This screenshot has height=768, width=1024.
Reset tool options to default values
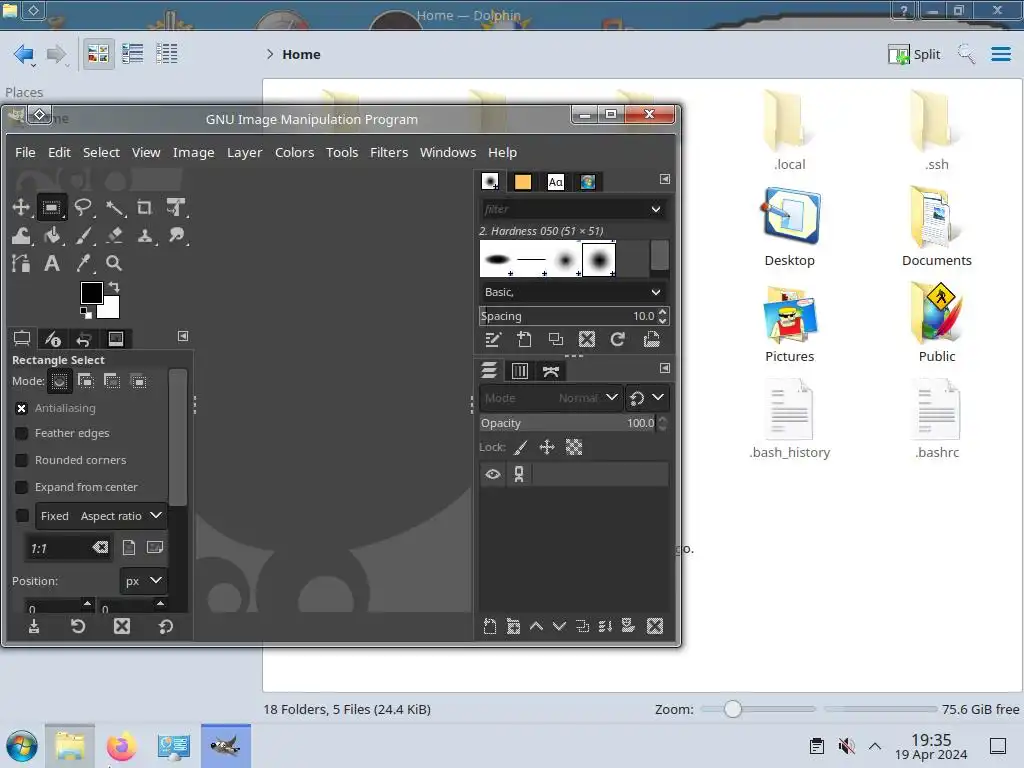(165, 627)
